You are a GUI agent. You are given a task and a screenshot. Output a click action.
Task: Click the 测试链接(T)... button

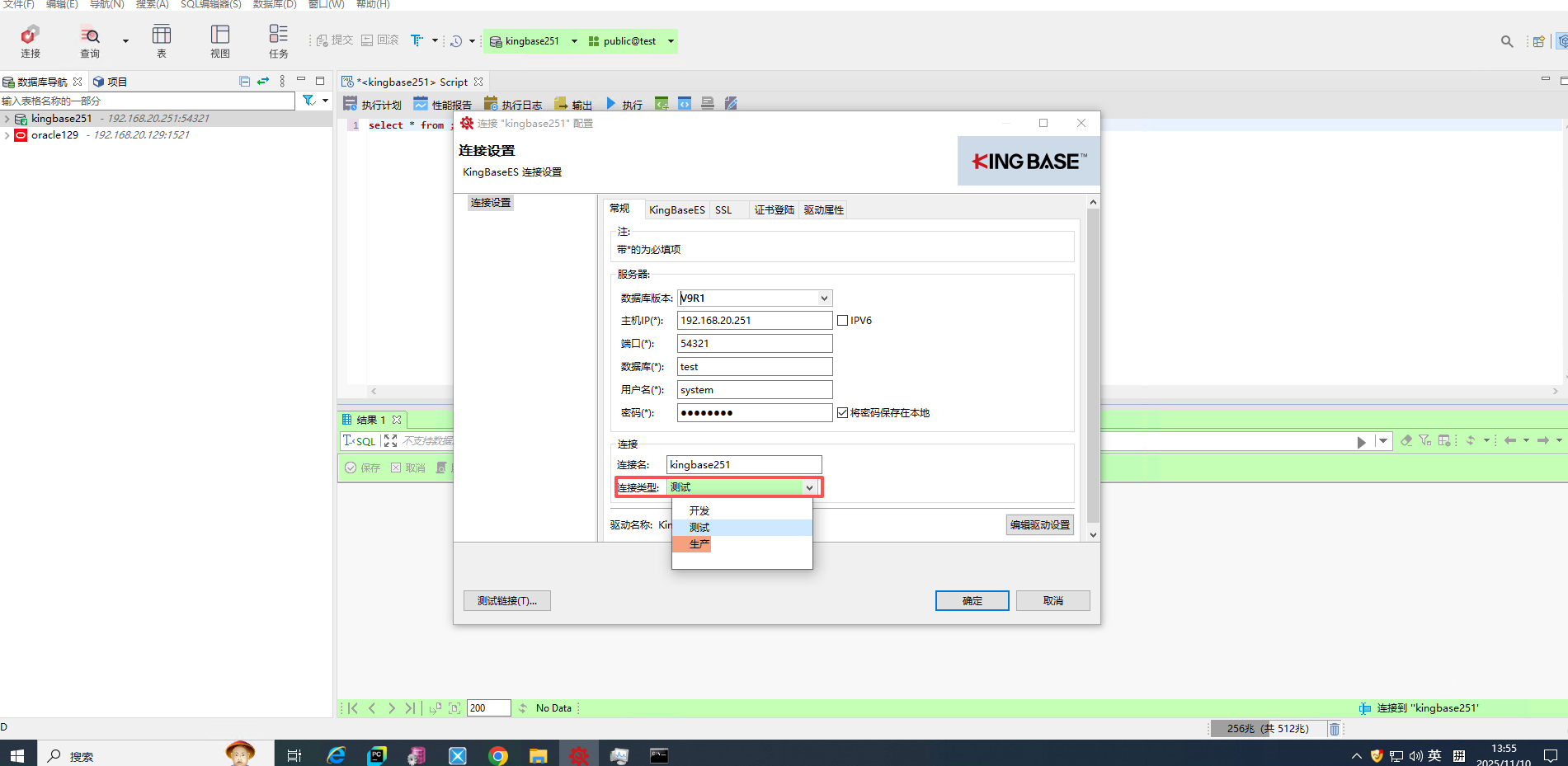point(506,601)
